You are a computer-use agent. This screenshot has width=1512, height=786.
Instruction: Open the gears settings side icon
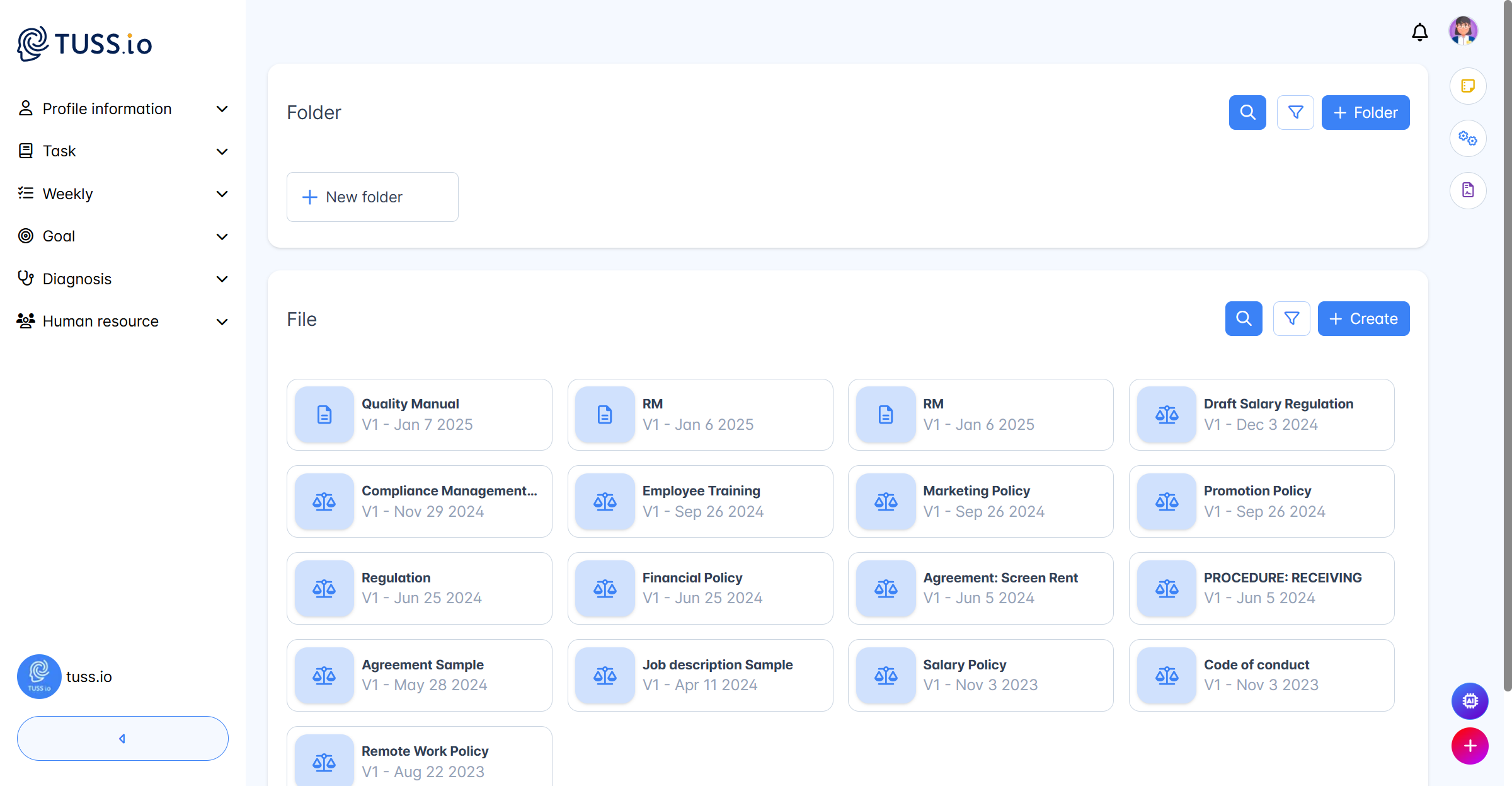1468,139
